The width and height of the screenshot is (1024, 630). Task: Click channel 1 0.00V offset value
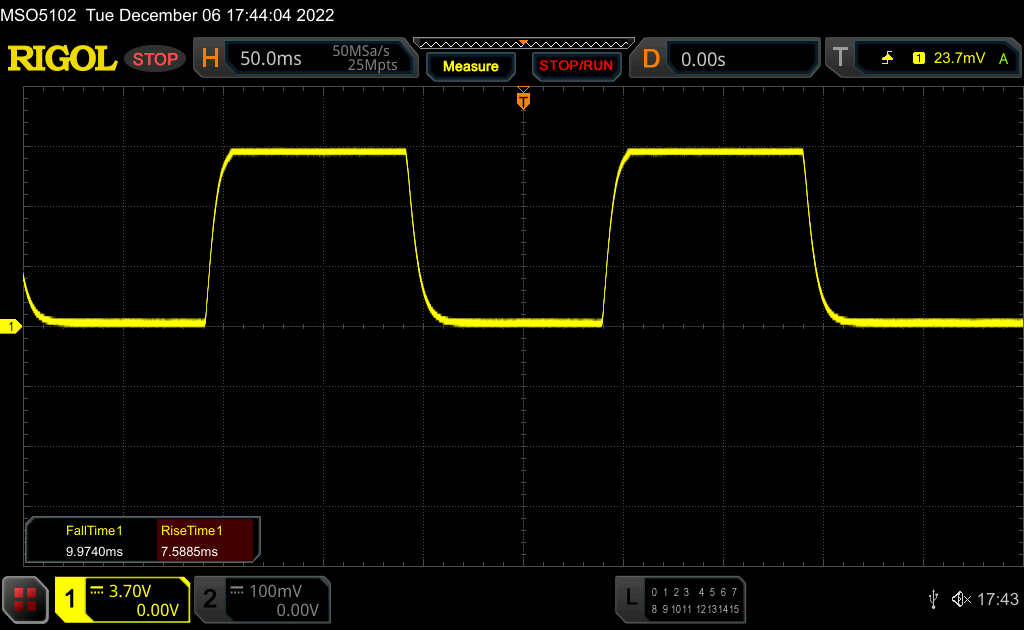click(x=157, y=610)
